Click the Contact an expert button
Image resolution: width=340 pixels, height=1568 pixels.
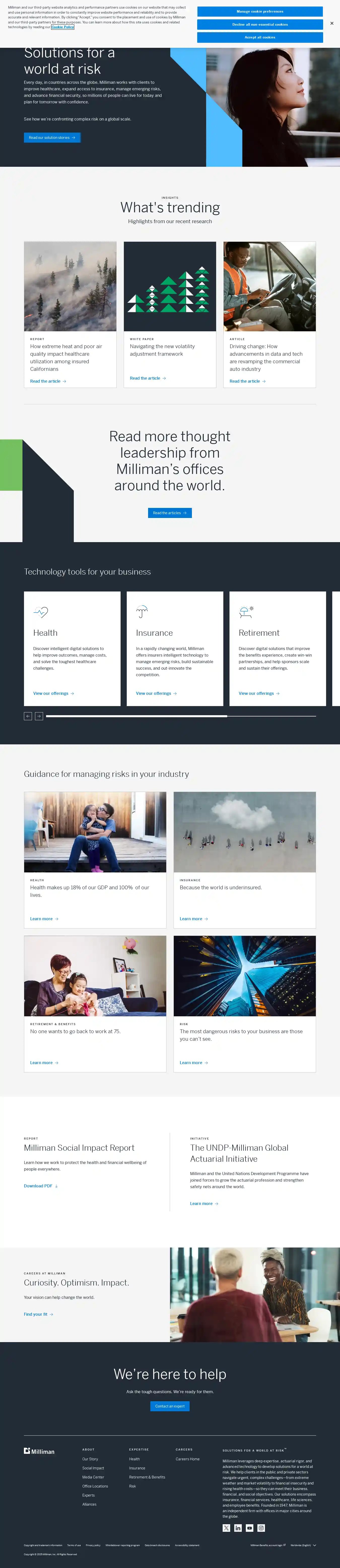pyautogui.click(x=170, y=1406)
